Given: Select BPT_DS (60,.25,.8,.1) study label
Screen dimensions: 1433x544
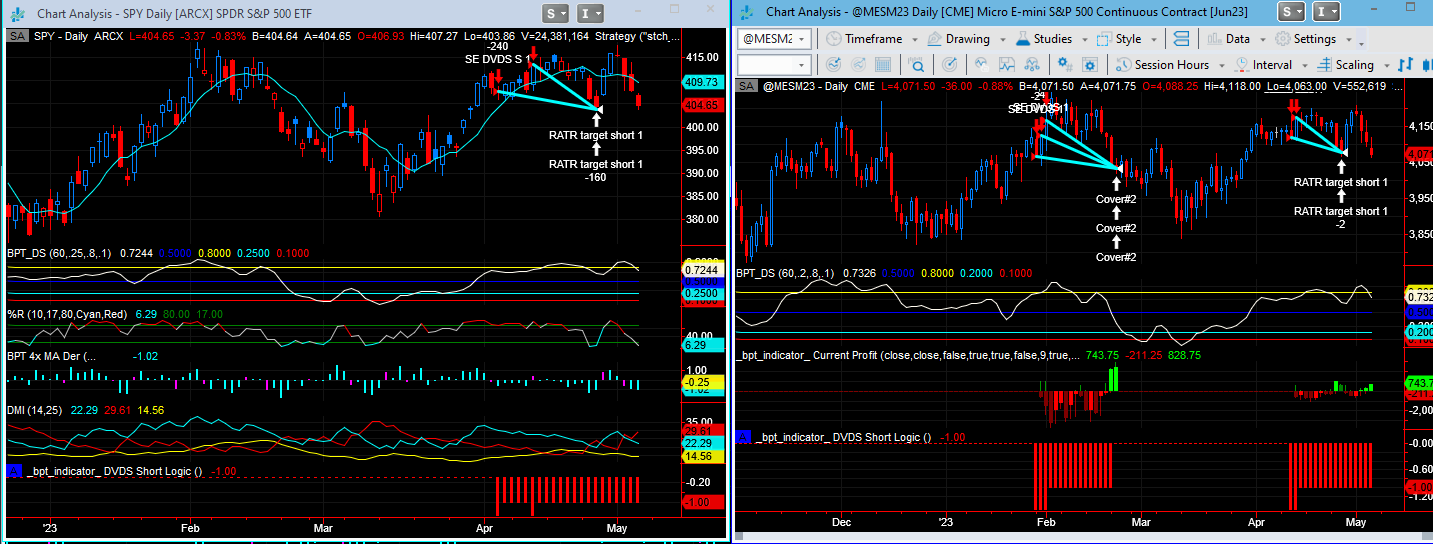Looking at the screenshot, I should [59, 253].
